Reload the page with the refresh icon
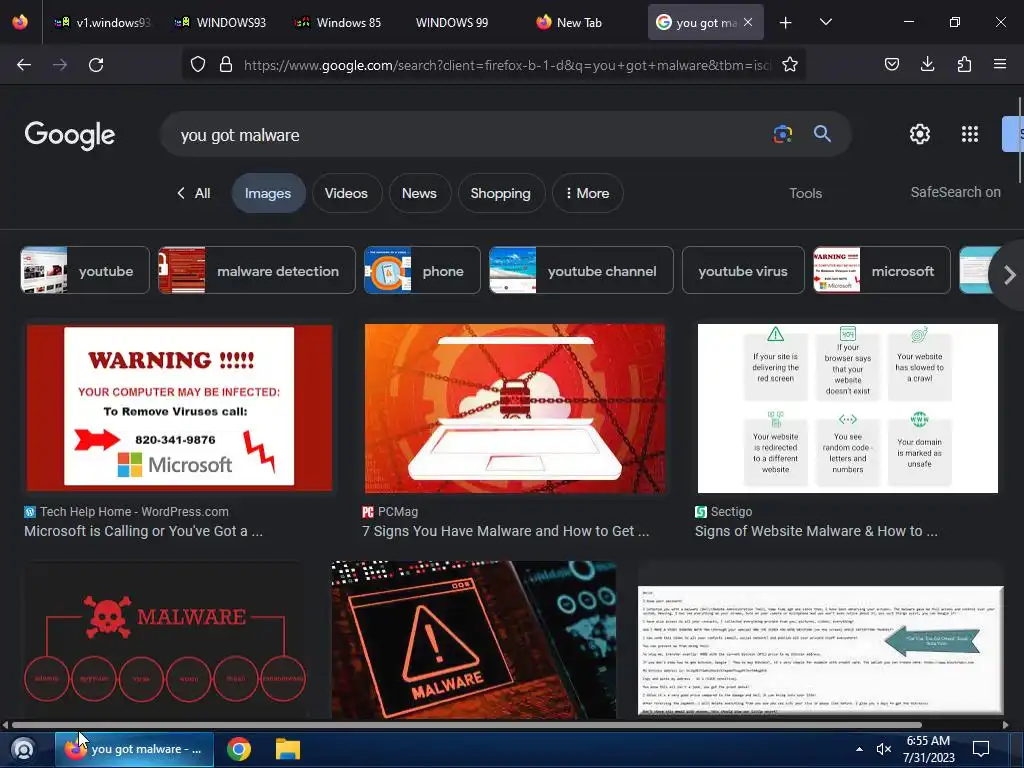This screenshot has height=768, width=1024. click(x=96, y=65)
